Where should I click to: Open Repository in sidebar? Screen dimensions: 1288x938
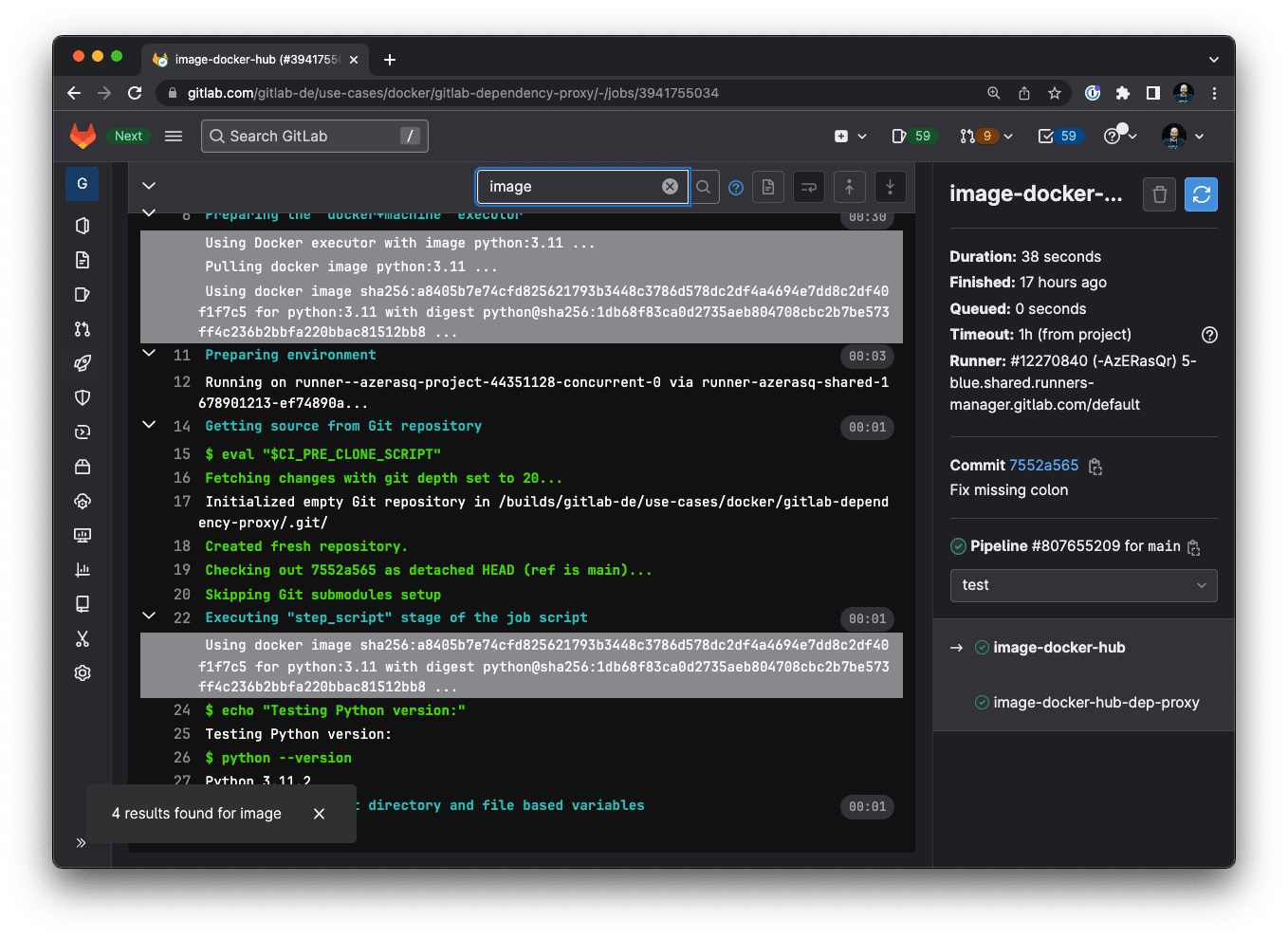[83, 260]
